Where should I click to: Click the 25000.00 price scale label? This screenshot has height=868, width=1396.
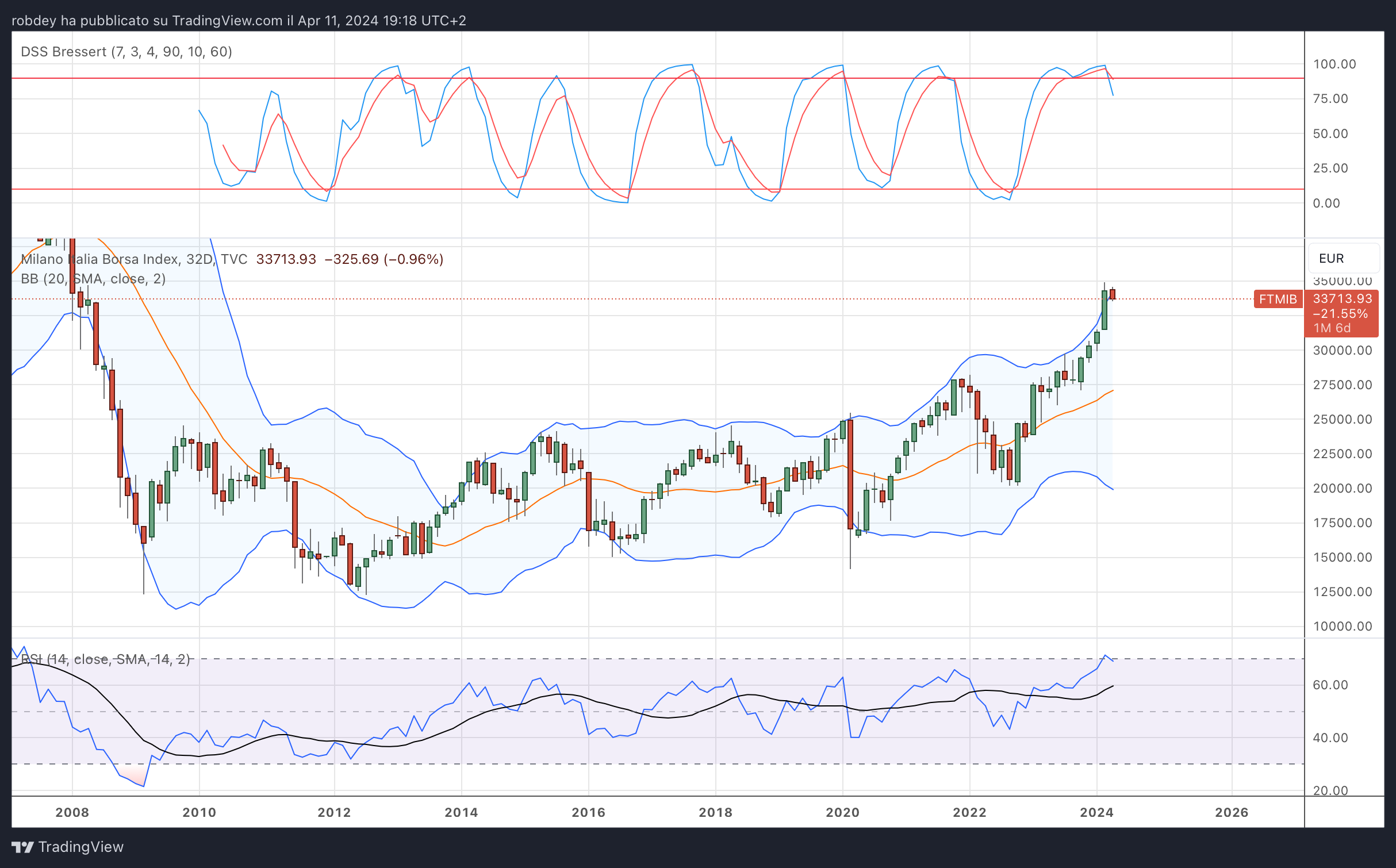click(1343, 419)
